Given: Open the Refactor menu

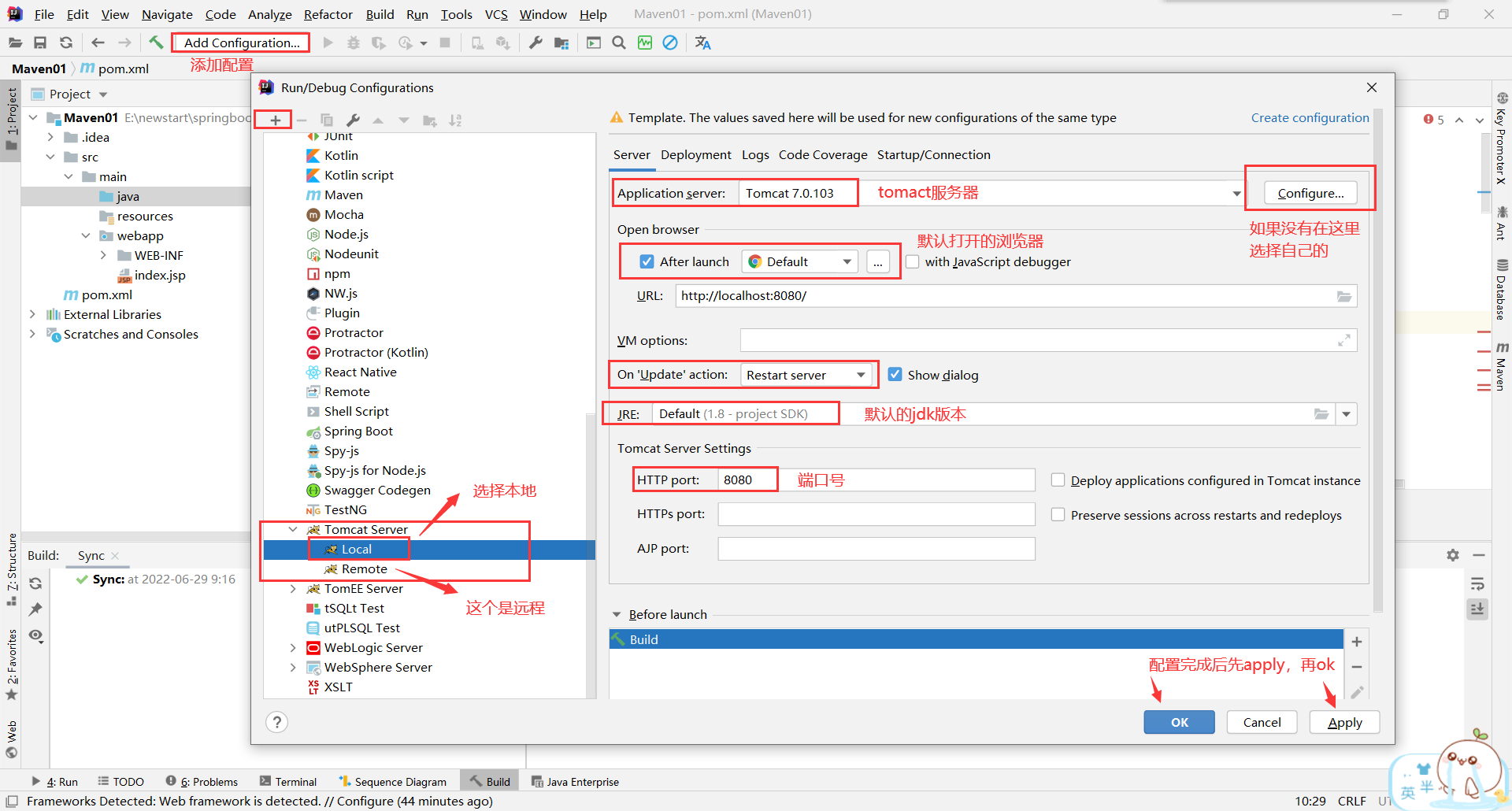Looking at the screenshot, I should 328,14.
